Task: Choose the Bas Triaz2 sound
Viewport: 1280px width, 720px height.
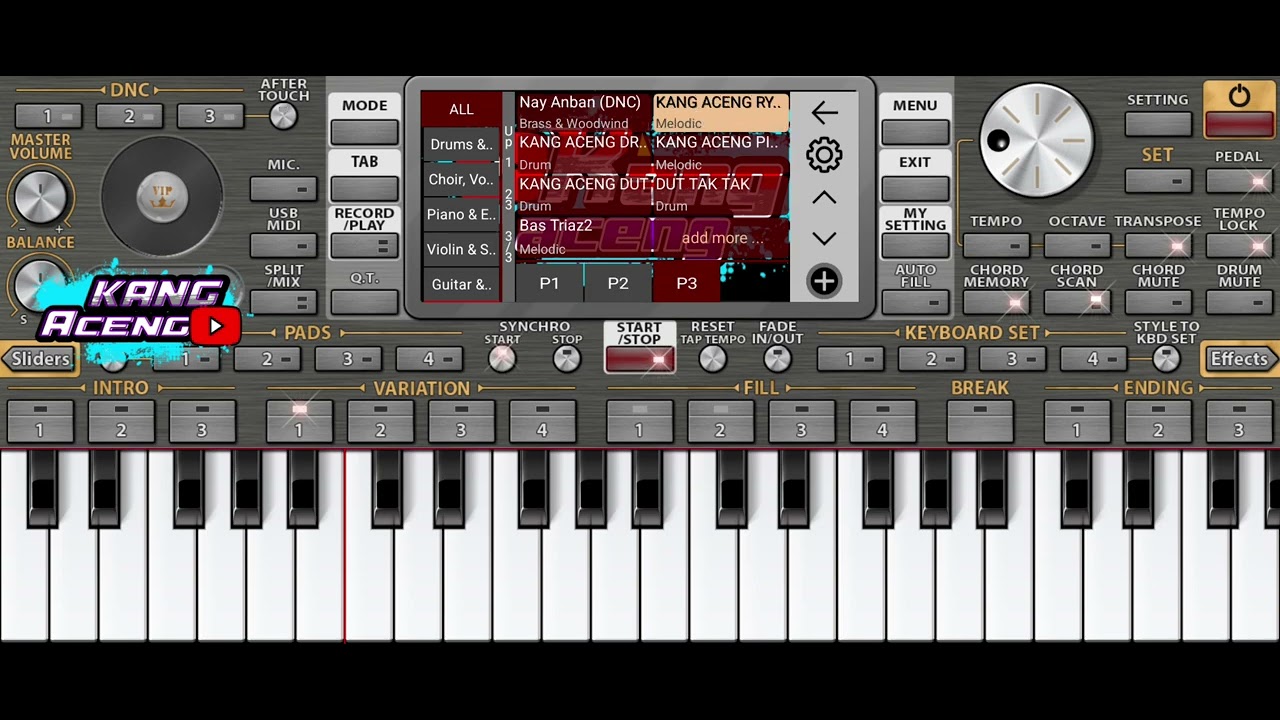Action: tap(584, 237)
